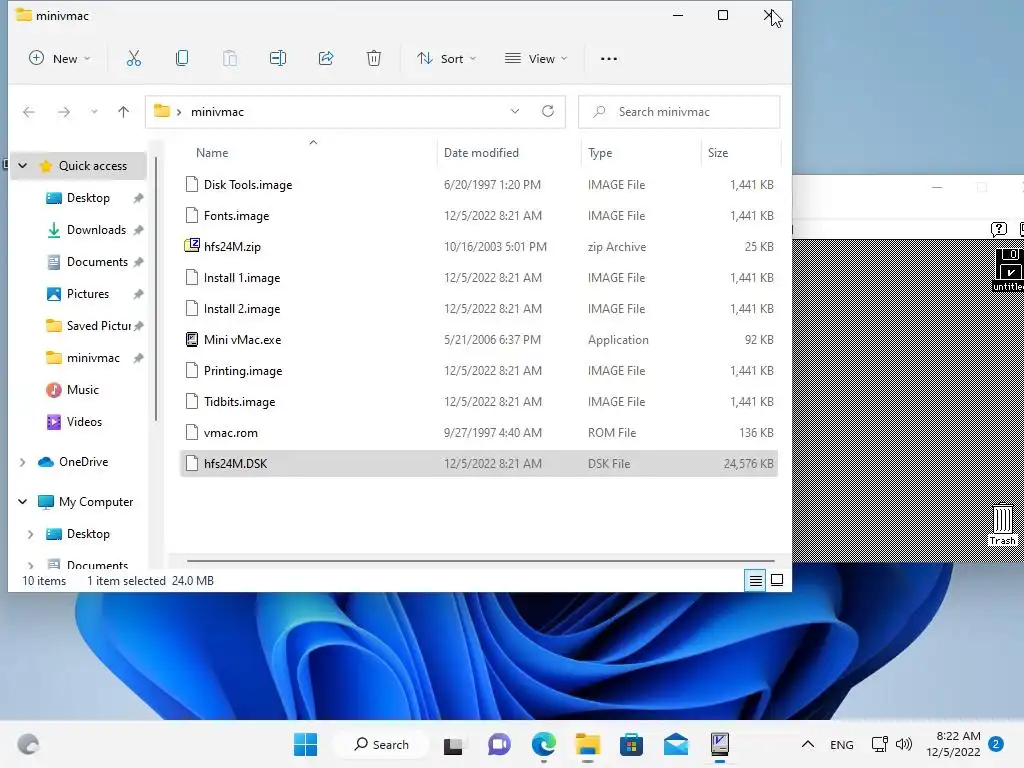Expand the OneDrive tree node
The image size is (1024, 768).
[22, 462]
